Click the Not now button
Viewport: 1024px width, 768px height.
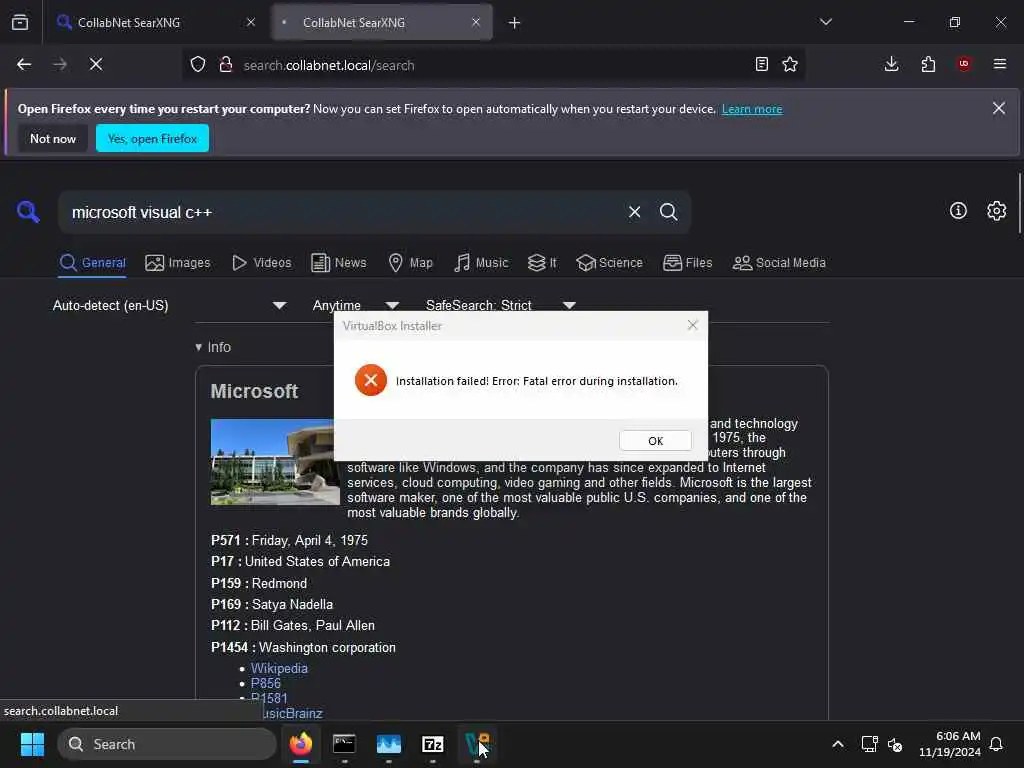[53, 138]
